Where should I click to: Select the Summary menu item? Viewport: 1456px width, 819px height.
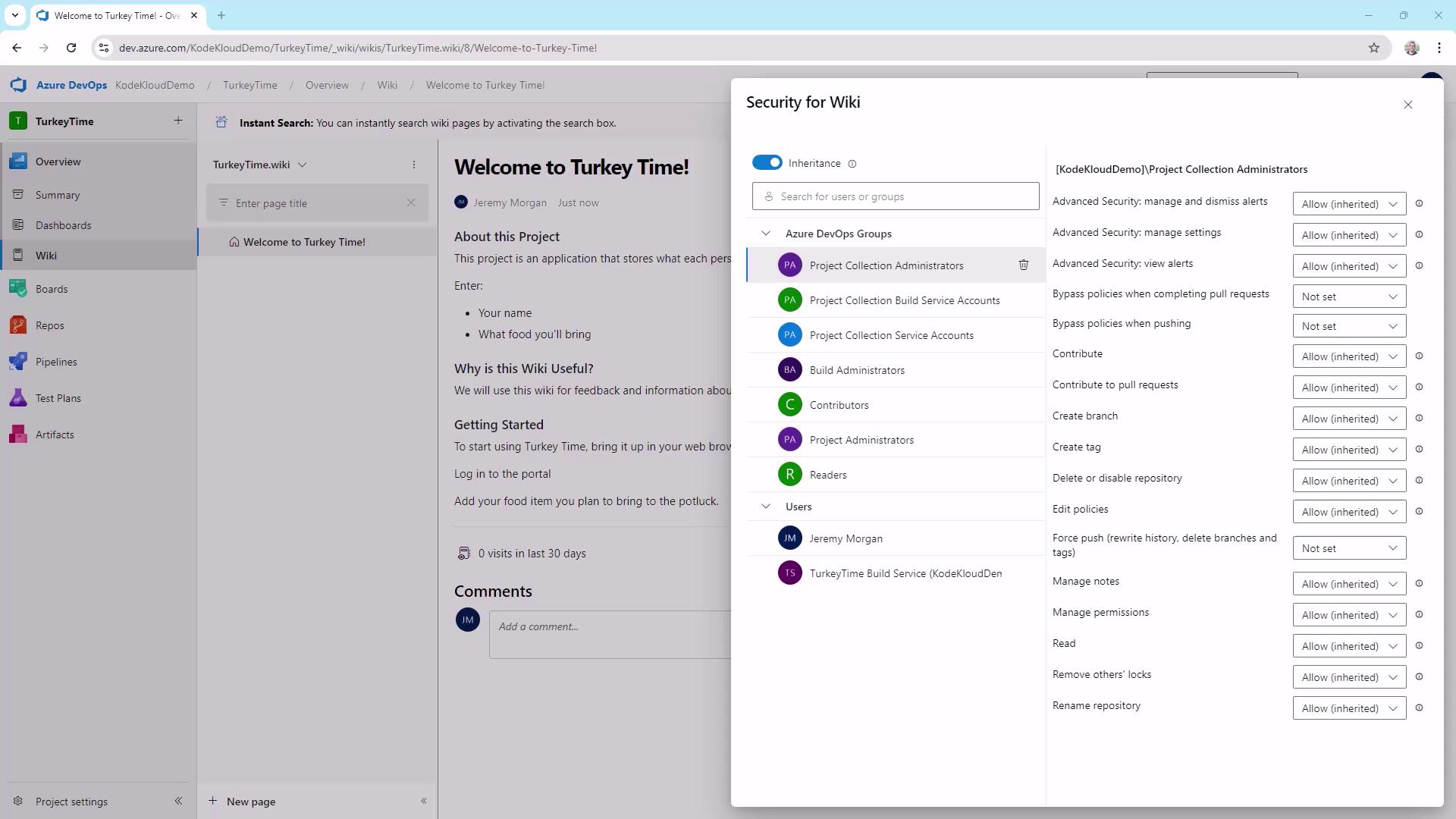58,195
